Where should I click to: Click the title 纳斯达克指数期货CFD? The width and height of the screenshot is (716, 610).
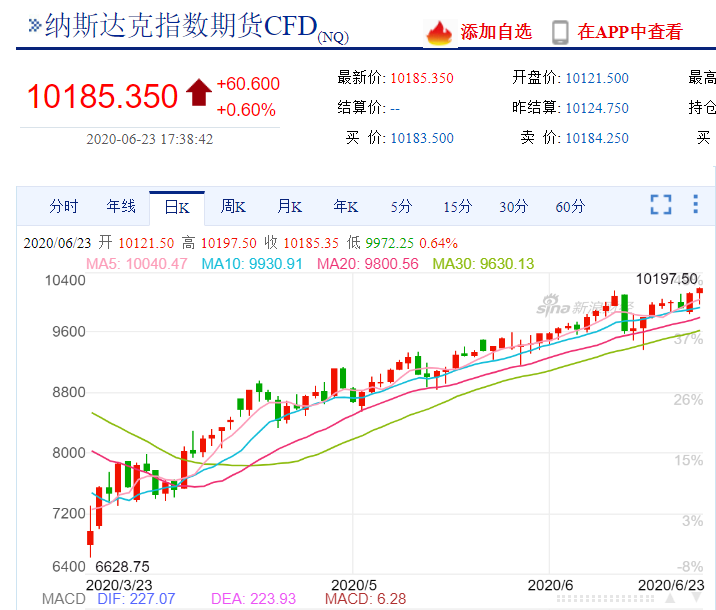tap(181, 26)
